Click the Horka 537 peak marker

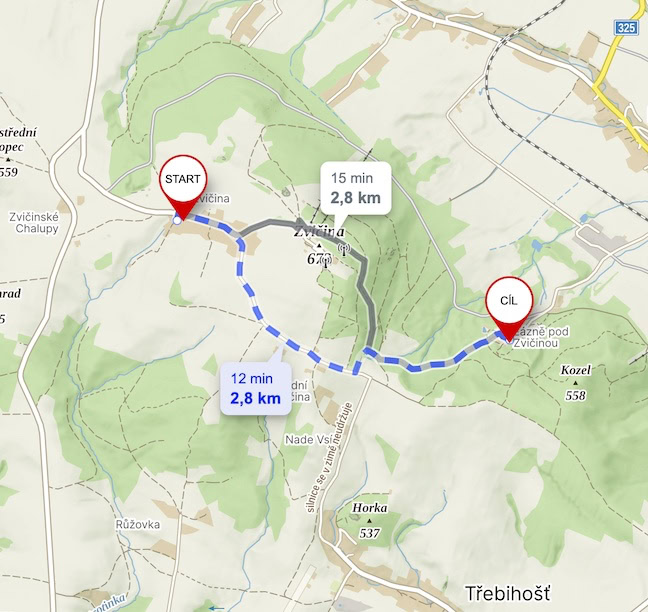369,521
